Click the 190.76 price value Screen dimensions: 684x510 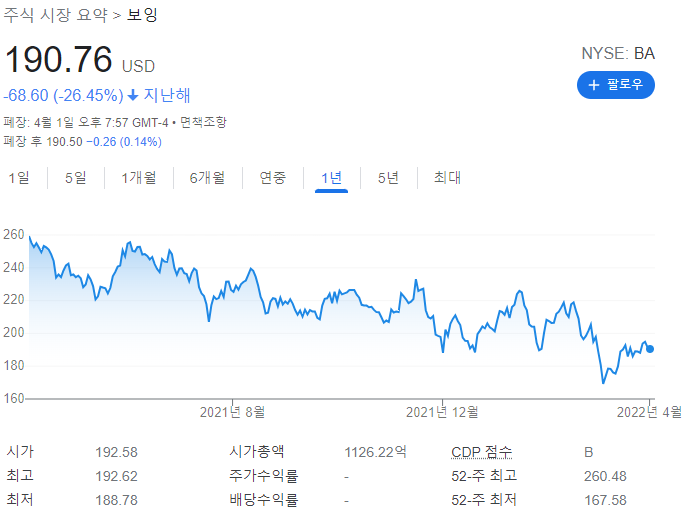(58, 59)
